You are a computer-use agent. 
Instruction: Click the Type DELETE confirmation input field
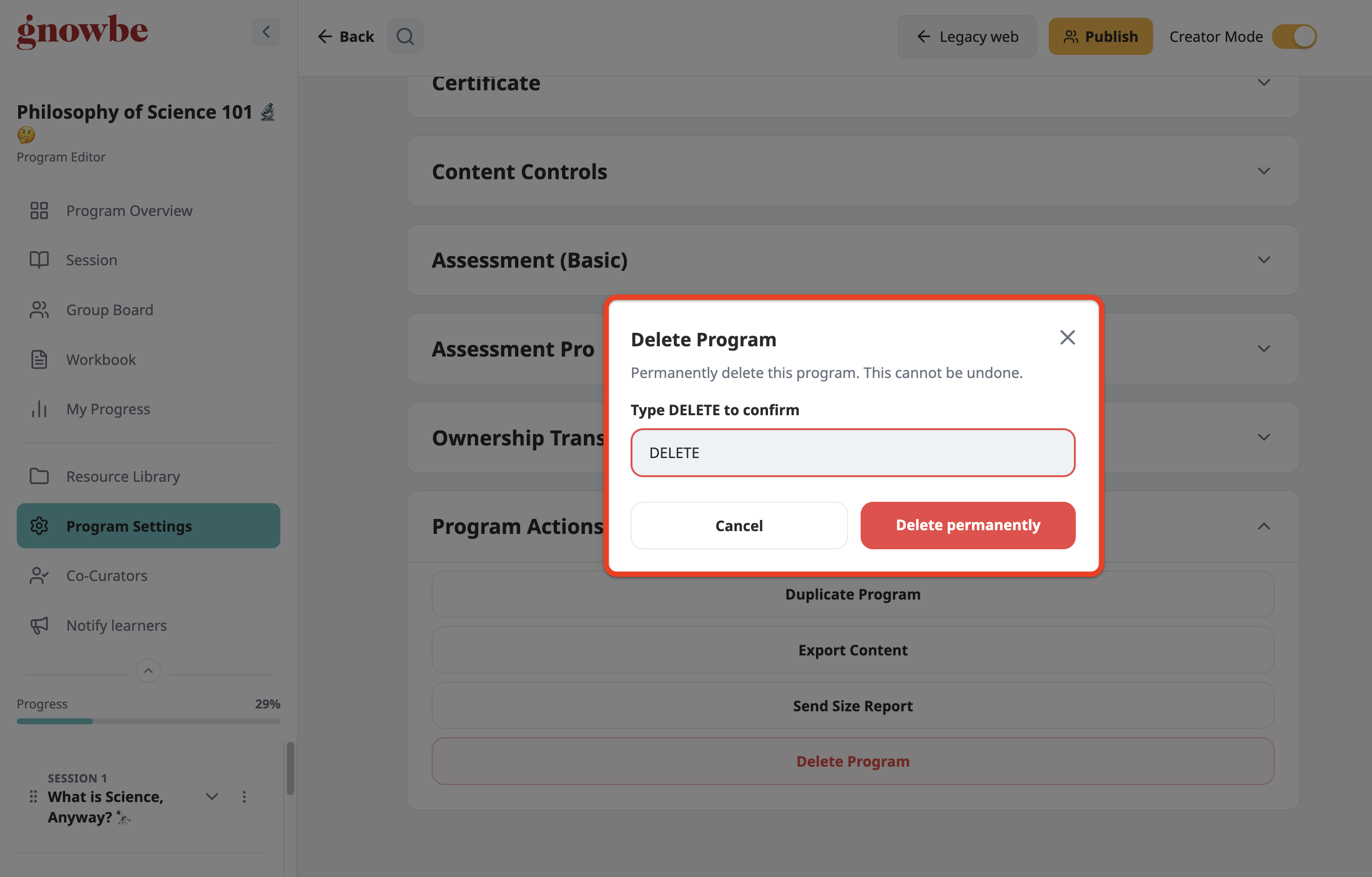click(x=852, y=453)
